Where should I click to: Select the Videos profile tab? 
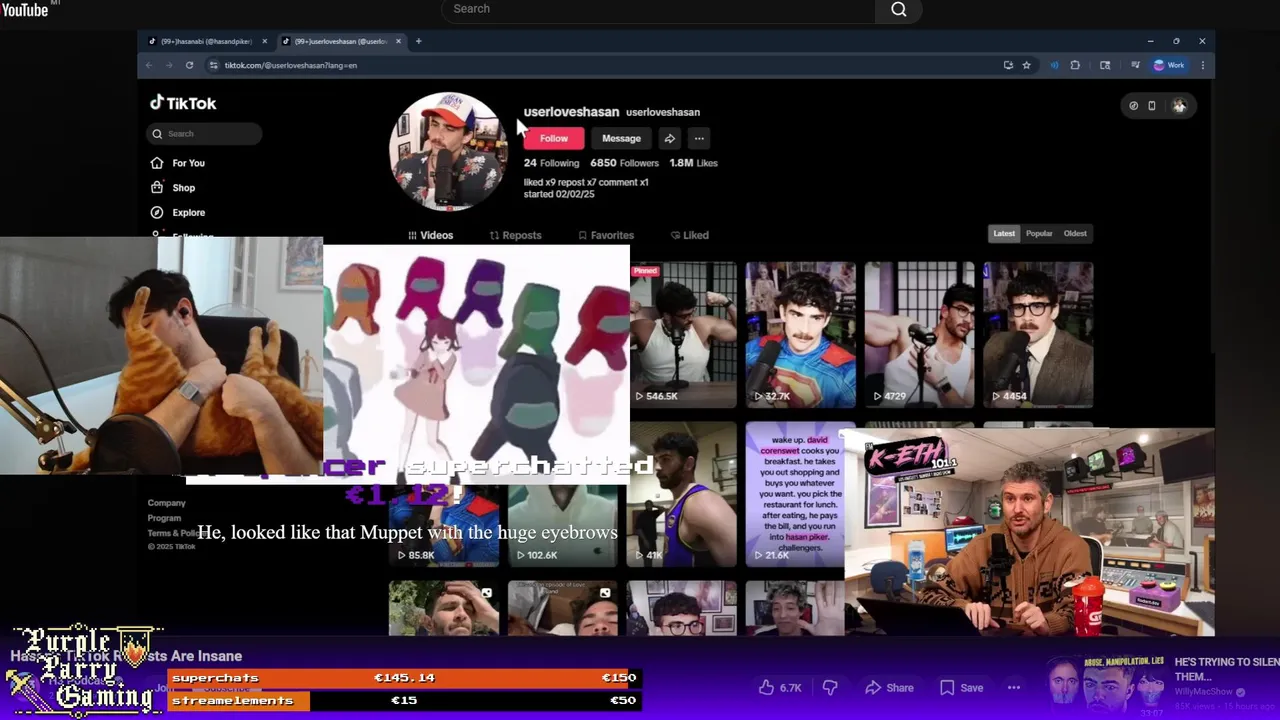coord(430,235)
